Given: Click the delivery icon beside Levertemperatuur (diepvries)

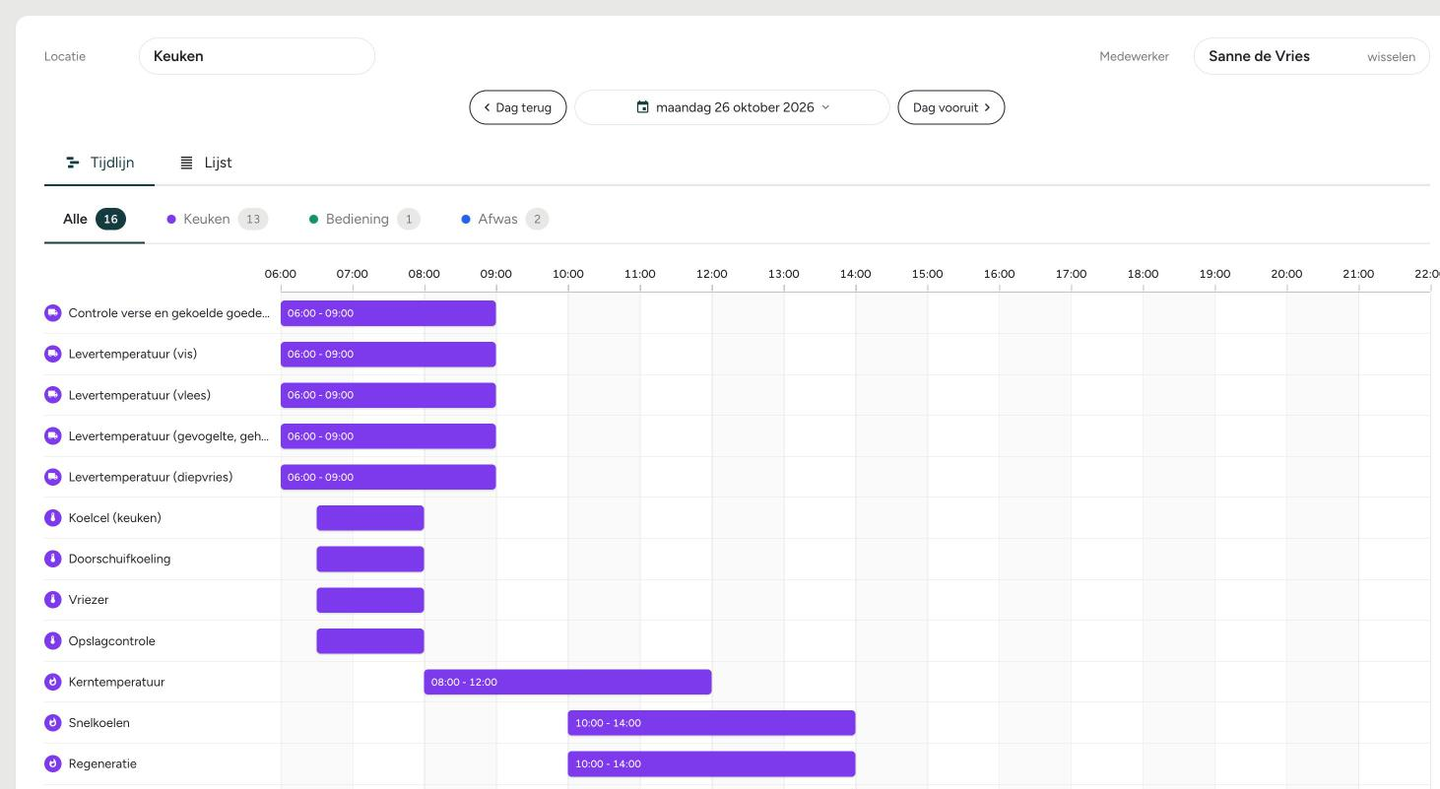Looking at the screenshot, I should click(53, 477).
